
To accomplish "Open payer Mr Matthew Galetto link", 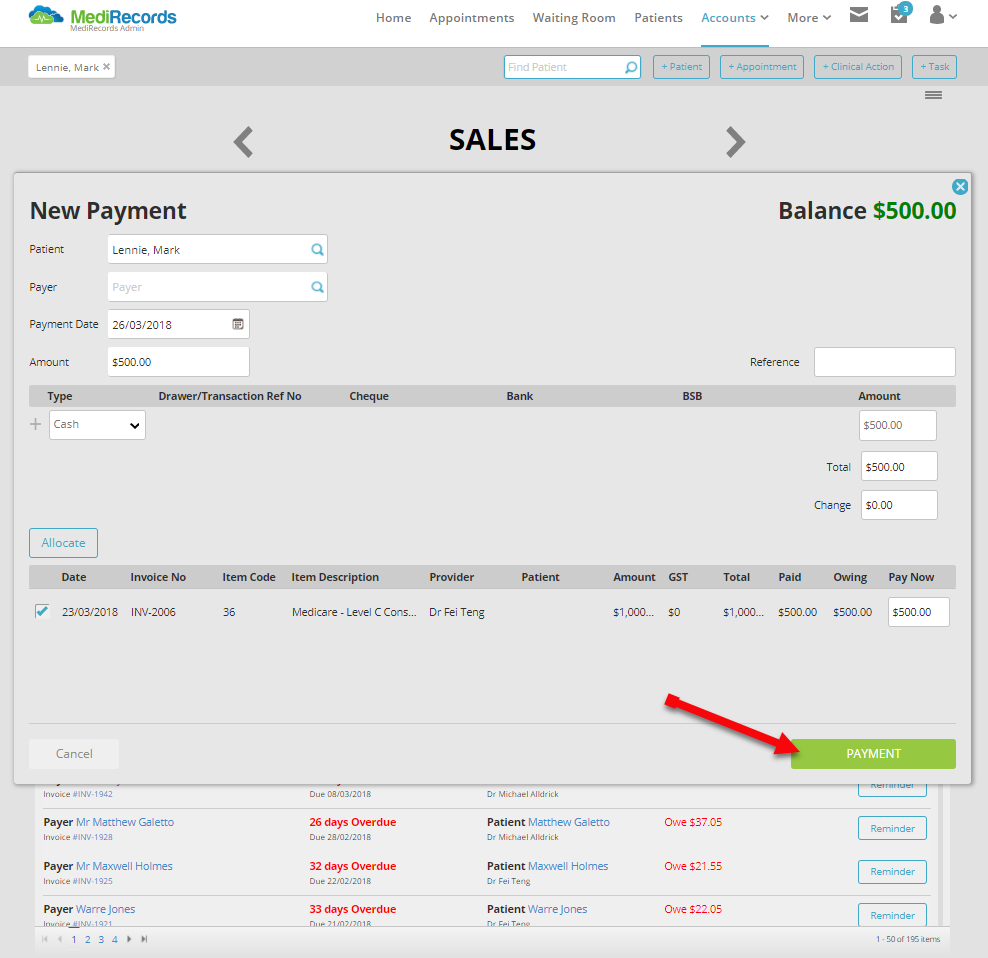I will click(125, 822).
